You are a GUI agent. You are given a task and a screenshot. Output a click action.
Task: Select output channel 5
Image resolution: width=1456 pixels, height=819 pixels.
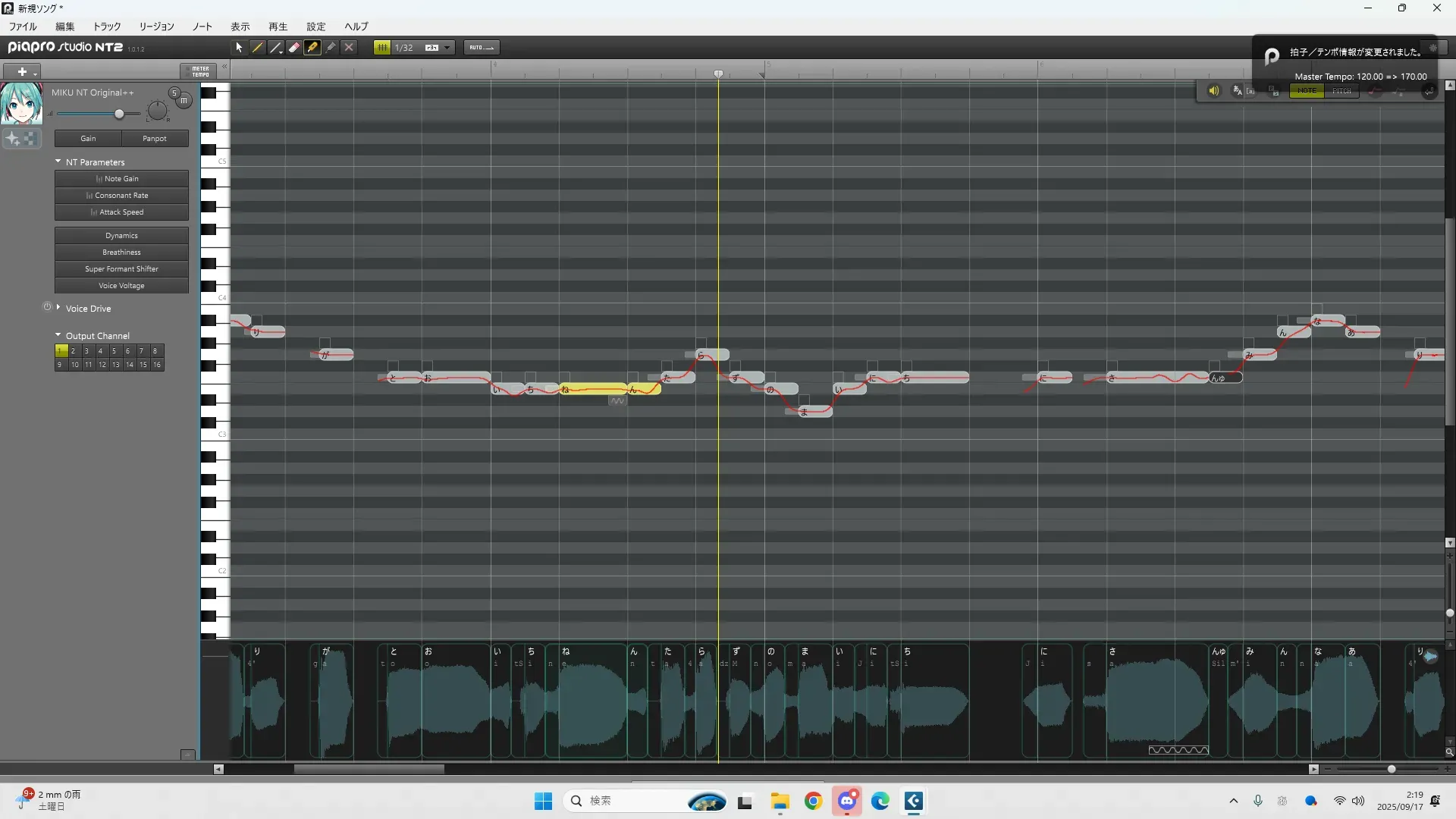click(x=114, y=351)
